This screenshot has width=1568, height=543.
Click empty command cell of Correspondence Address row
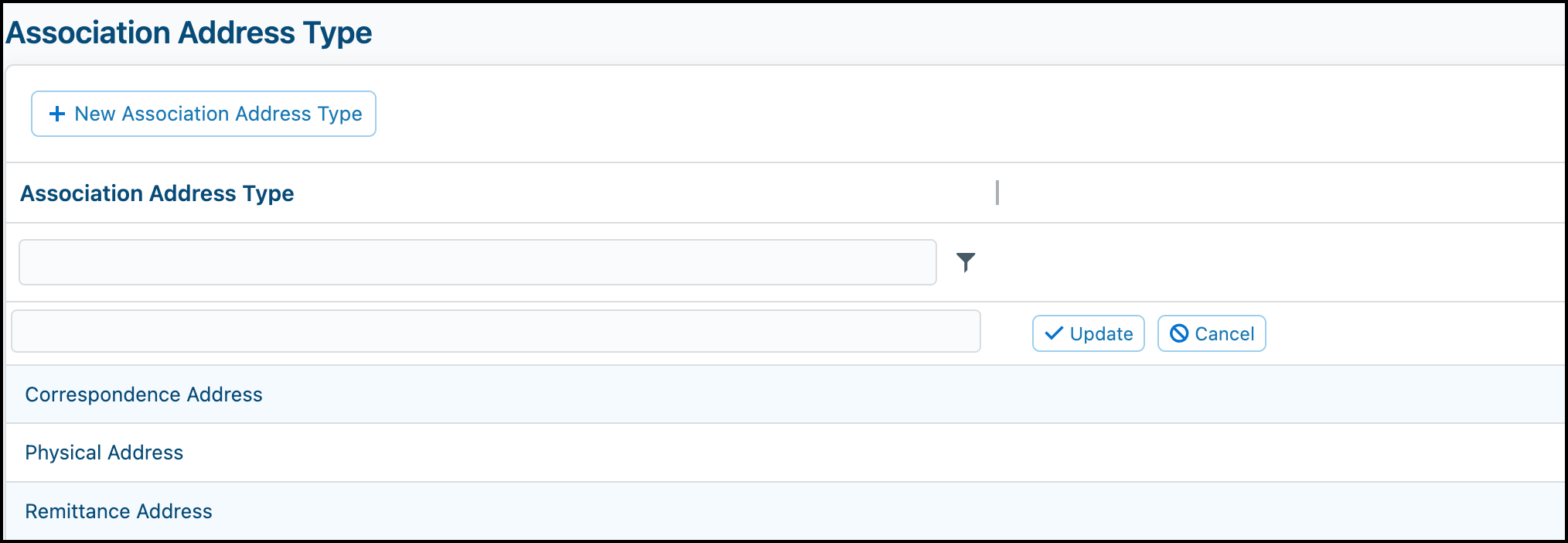click(x=1282, y=394)
